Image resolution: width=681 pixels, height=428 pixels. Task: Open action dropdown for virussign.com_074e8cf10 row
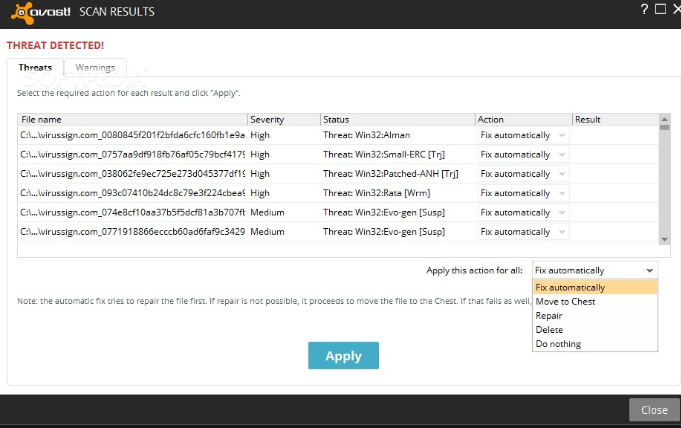(523, 212)
